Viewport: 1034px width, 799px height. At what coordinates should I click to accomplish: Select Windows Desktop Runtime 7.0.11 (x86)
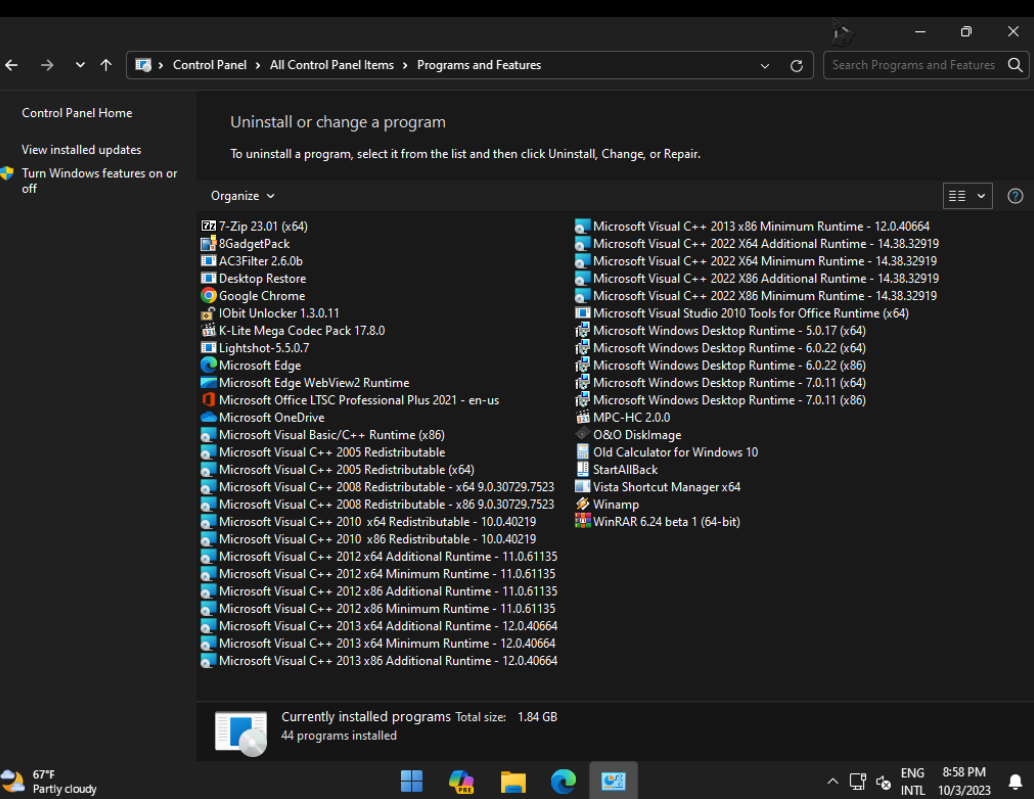click(x=721, y=400)
